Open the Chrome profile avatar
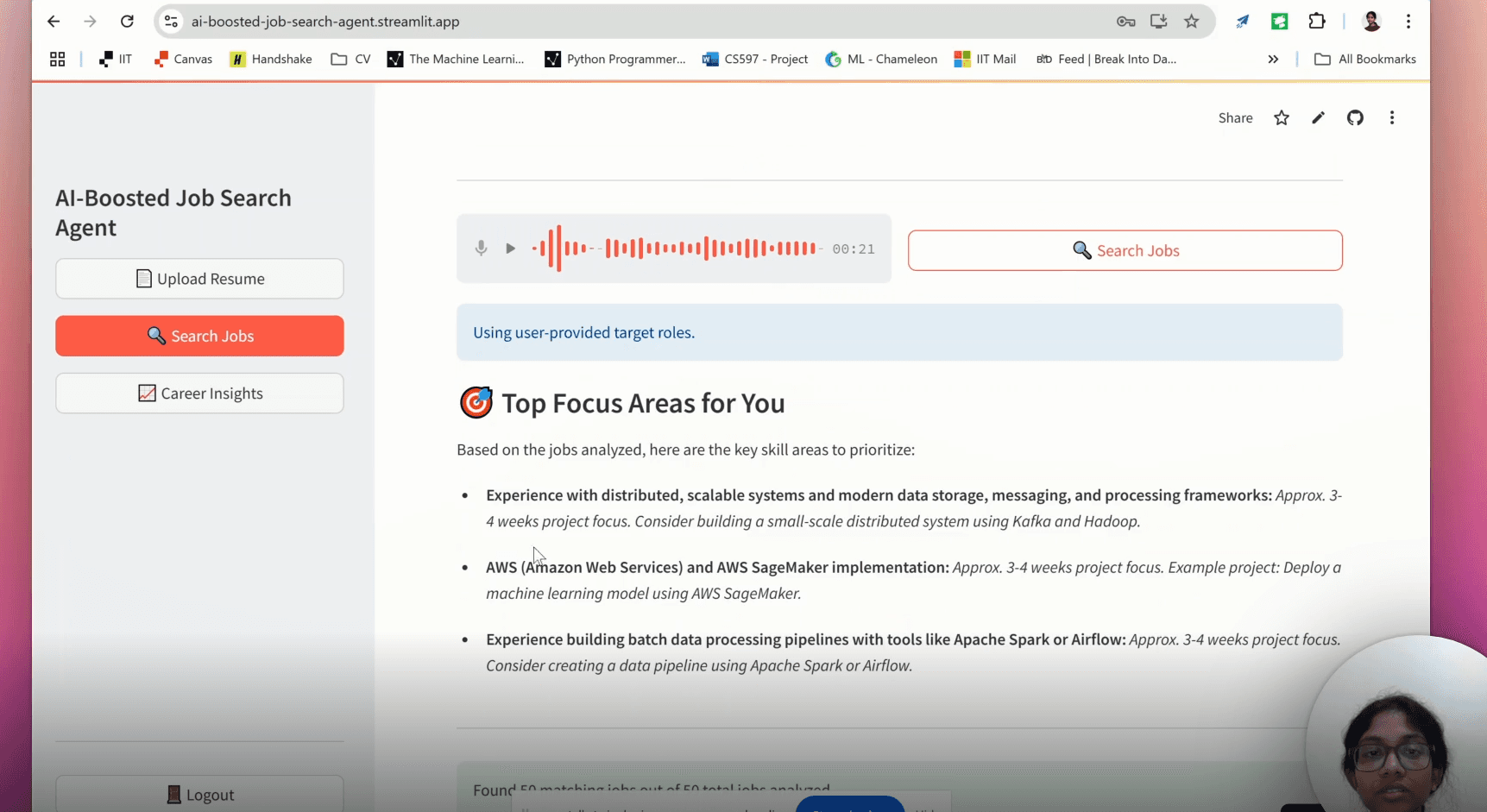 (1371, 22)
